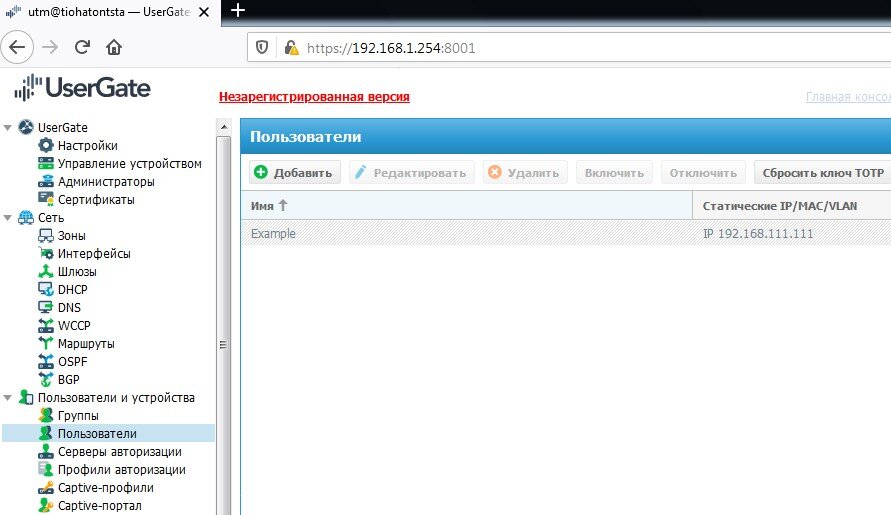The height and width of the screenshot is (515, 891).
Task: Open a new browser tab
Action: coord(238,10)
